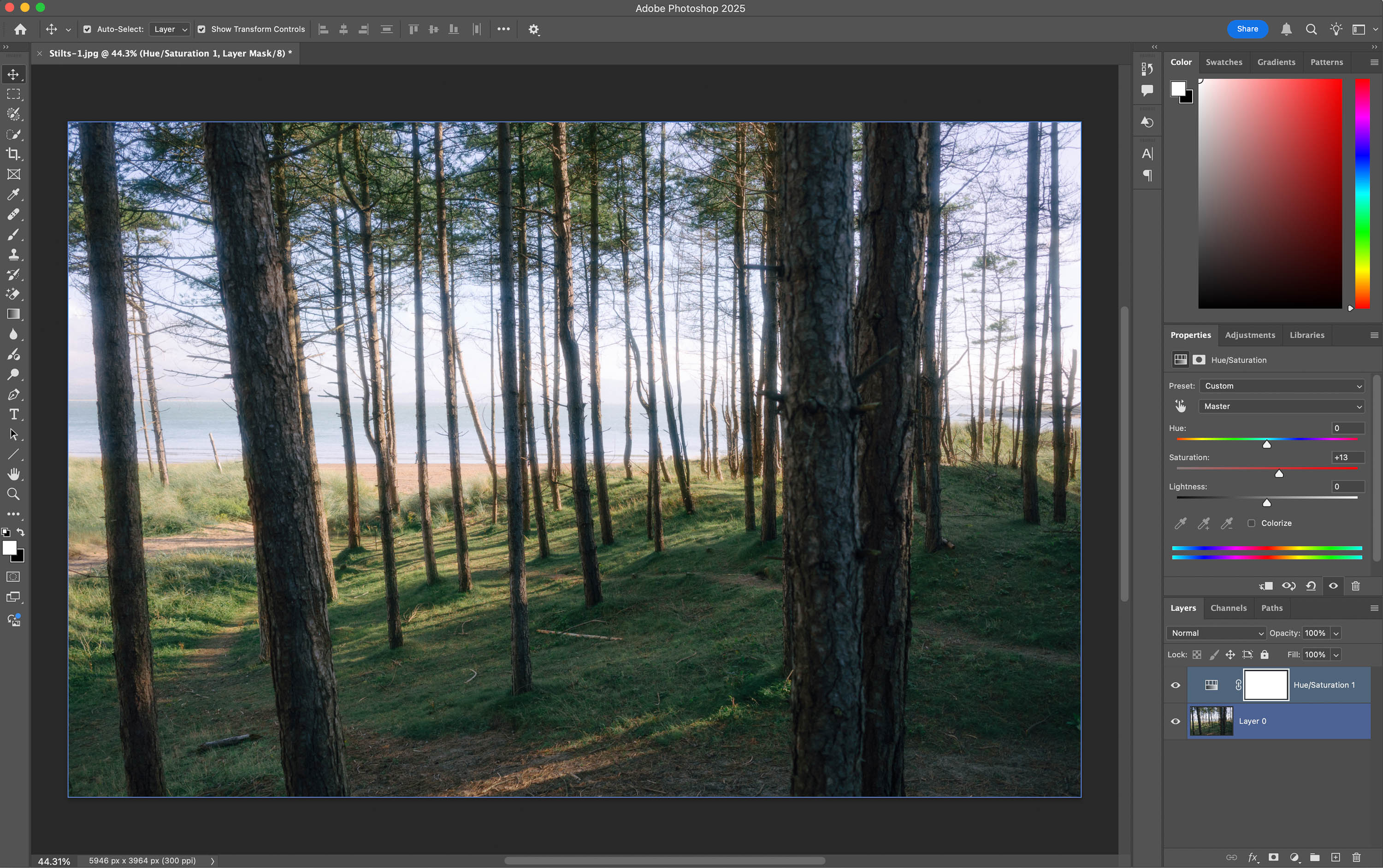The width and height of the screenshot is (1383, 868).
Task: Delete the Hue/Saturation adjustment layer from Properties
Action: 1356,586
